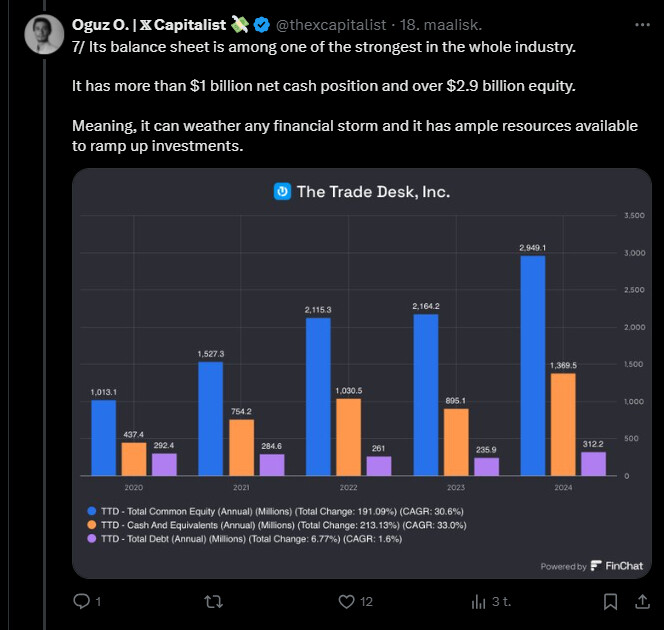Click the blue Total Common Equity legend swatch
This screenshot has height=630, width=664.
pyautogui.click(x=92, y=510)
